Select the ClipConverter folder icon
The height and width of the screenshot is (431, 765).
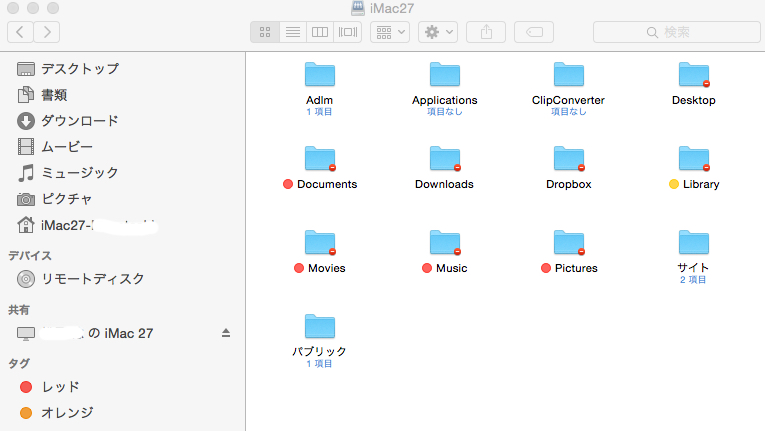[568, 74]
